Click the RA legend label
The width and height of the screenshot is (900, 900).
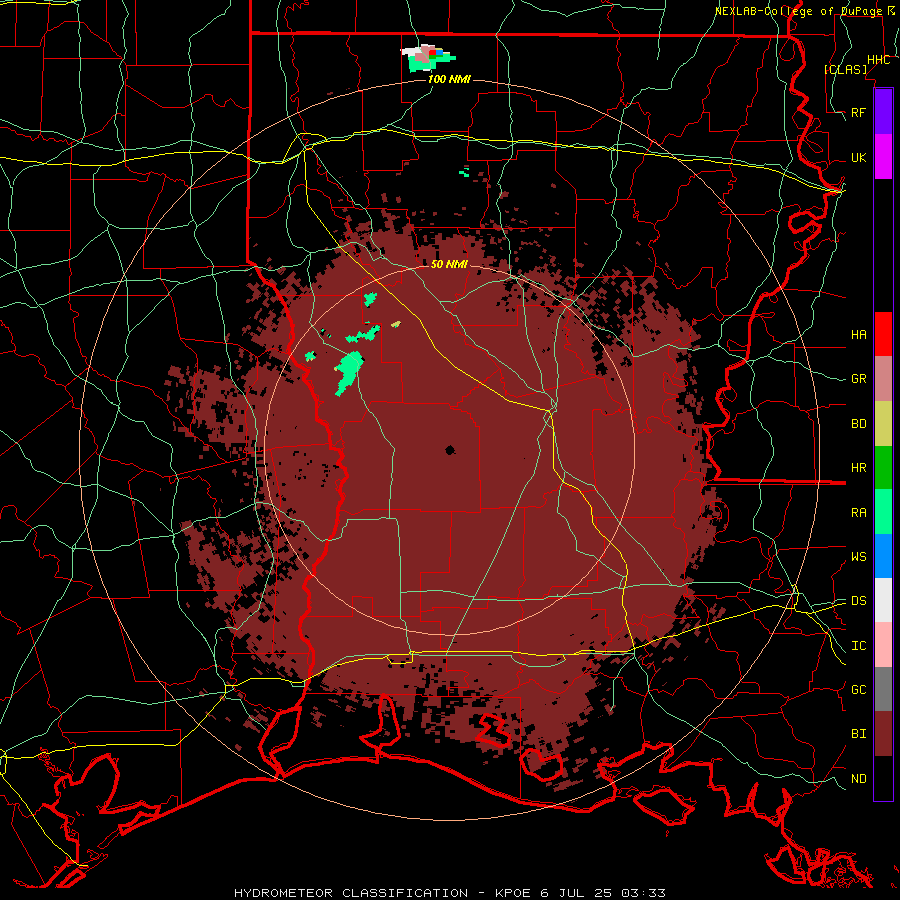(x=859, y=513)
